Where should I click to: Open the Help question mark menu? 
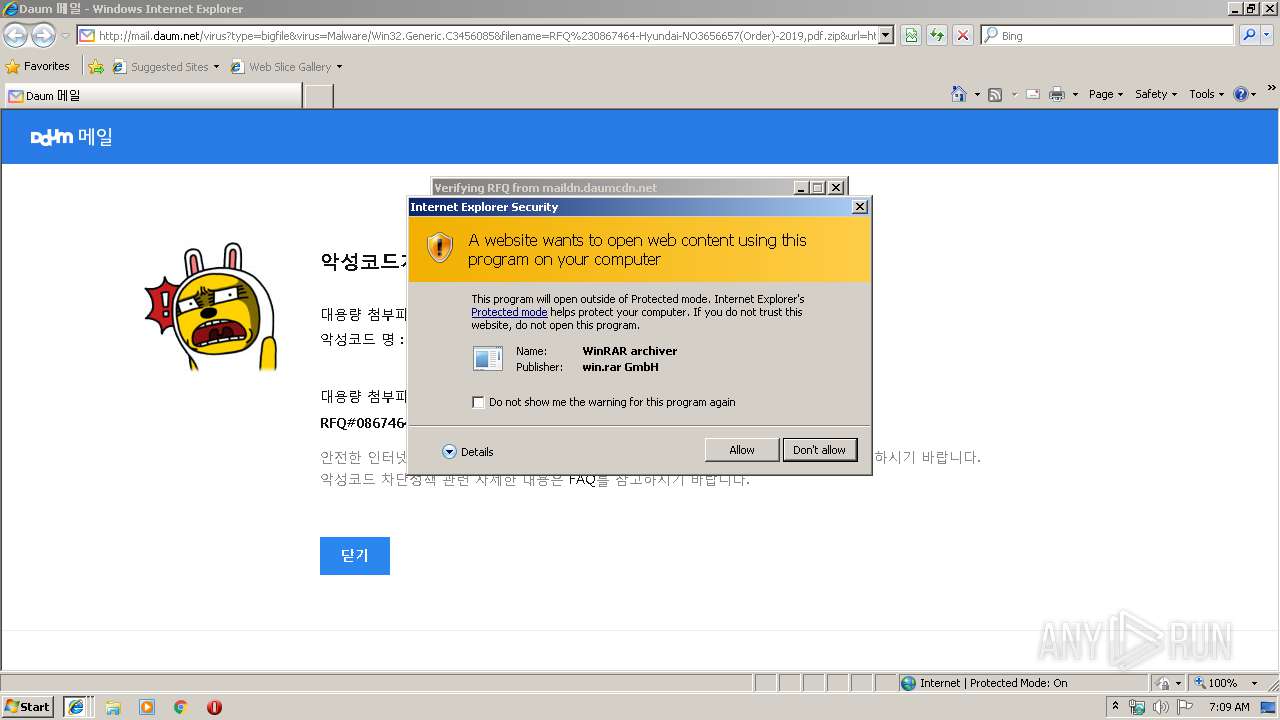[x=1245, y=94]
